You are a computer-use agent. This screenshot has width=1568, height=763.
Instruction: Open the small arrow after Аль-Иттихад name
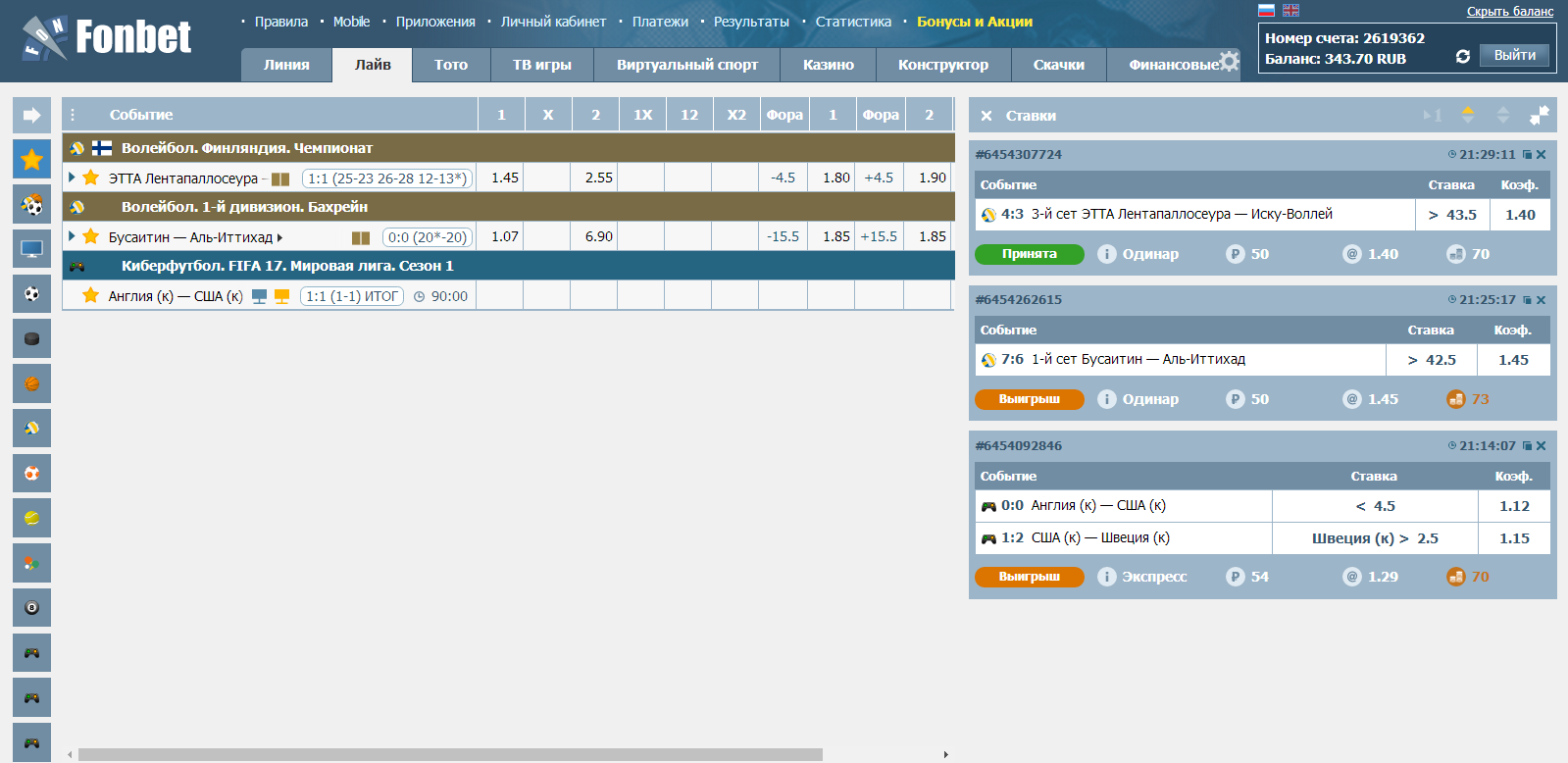coord(279,237)
